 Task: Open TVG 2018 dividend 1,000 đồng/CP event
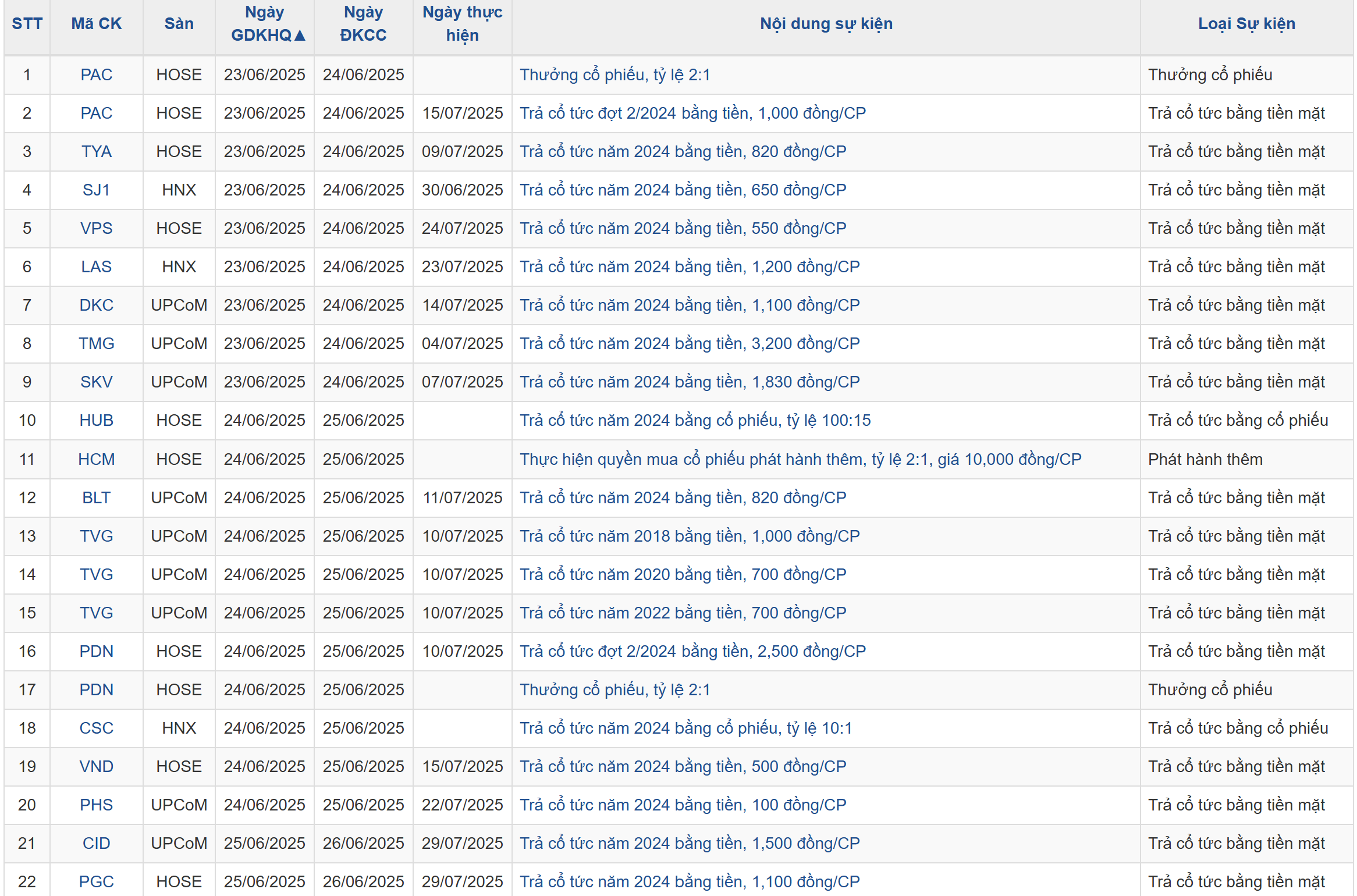click(x=690, y=536)
